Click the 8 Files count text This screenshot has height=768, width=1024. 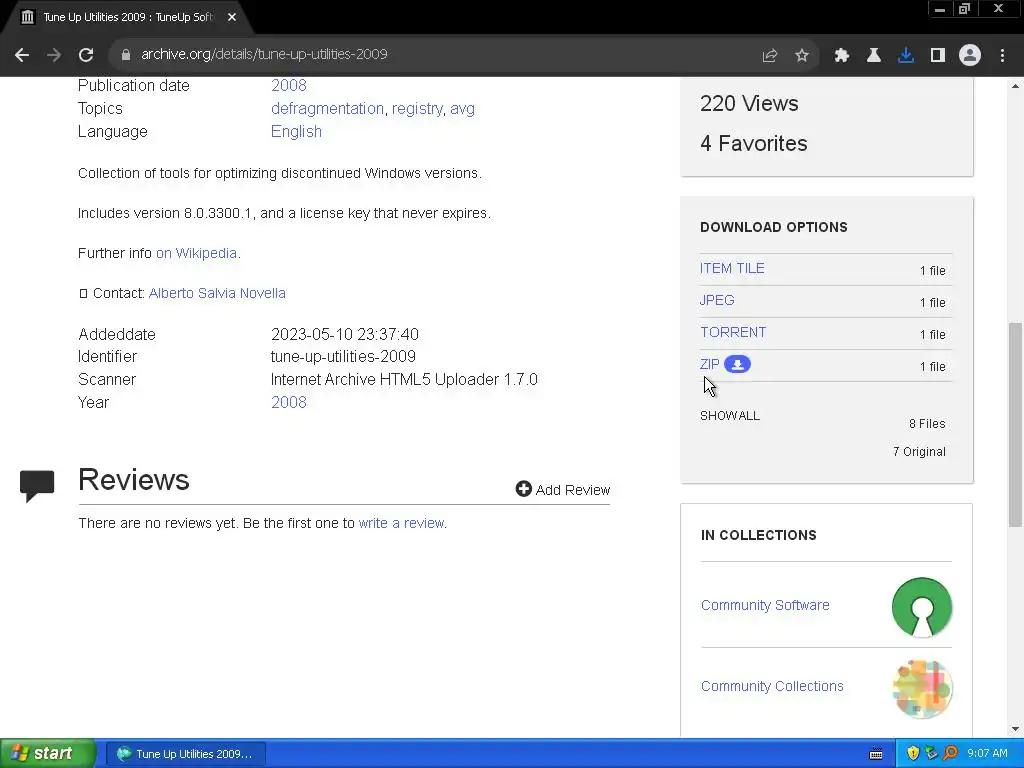point(927,424)
